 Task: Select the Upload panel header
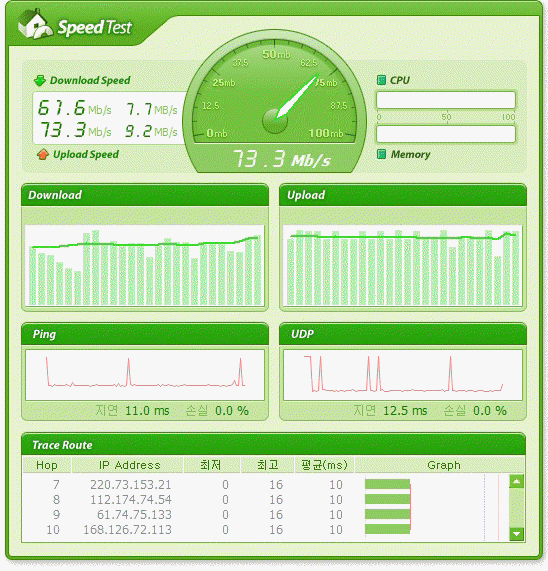point(403,195)
